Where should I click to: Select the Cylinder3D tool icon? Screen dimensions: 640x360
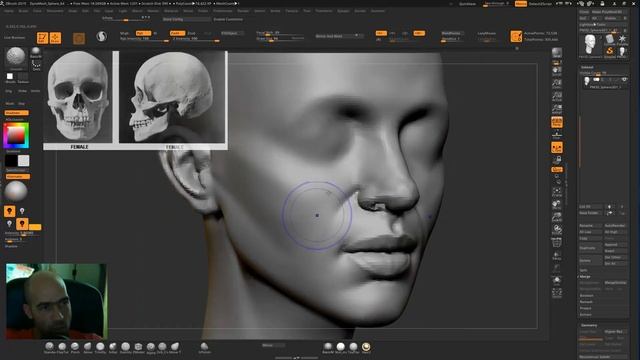pyautogui.click(x=610, y=40)
